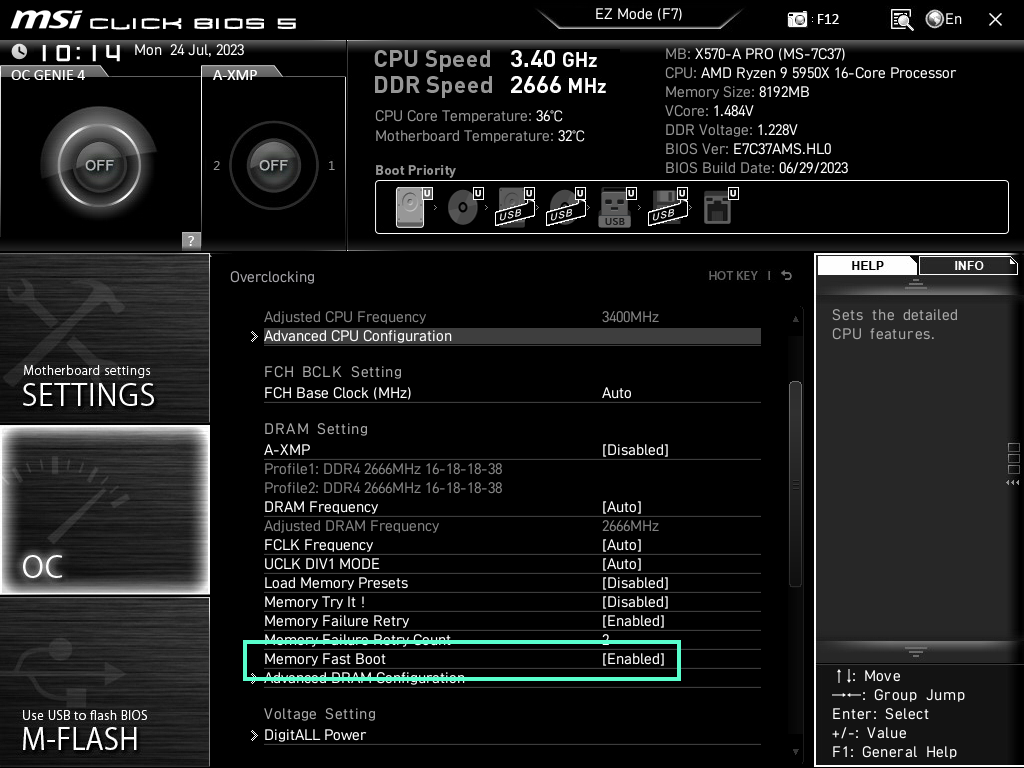Select the HELP tab
The width and height of the screenshot is (1024, 768).
pos(866,265)
